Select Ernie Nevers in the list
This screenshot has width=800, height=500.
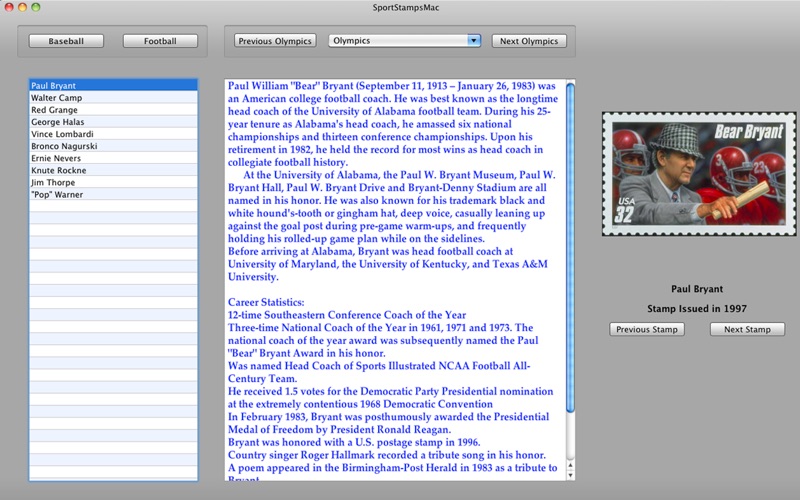click(x=113, y=158)
